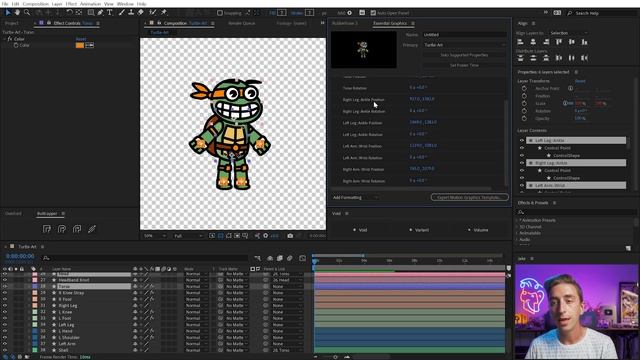640x360 pixels.
Task: Click the Essential Graphics poster thumbnail
Action: 364,50
